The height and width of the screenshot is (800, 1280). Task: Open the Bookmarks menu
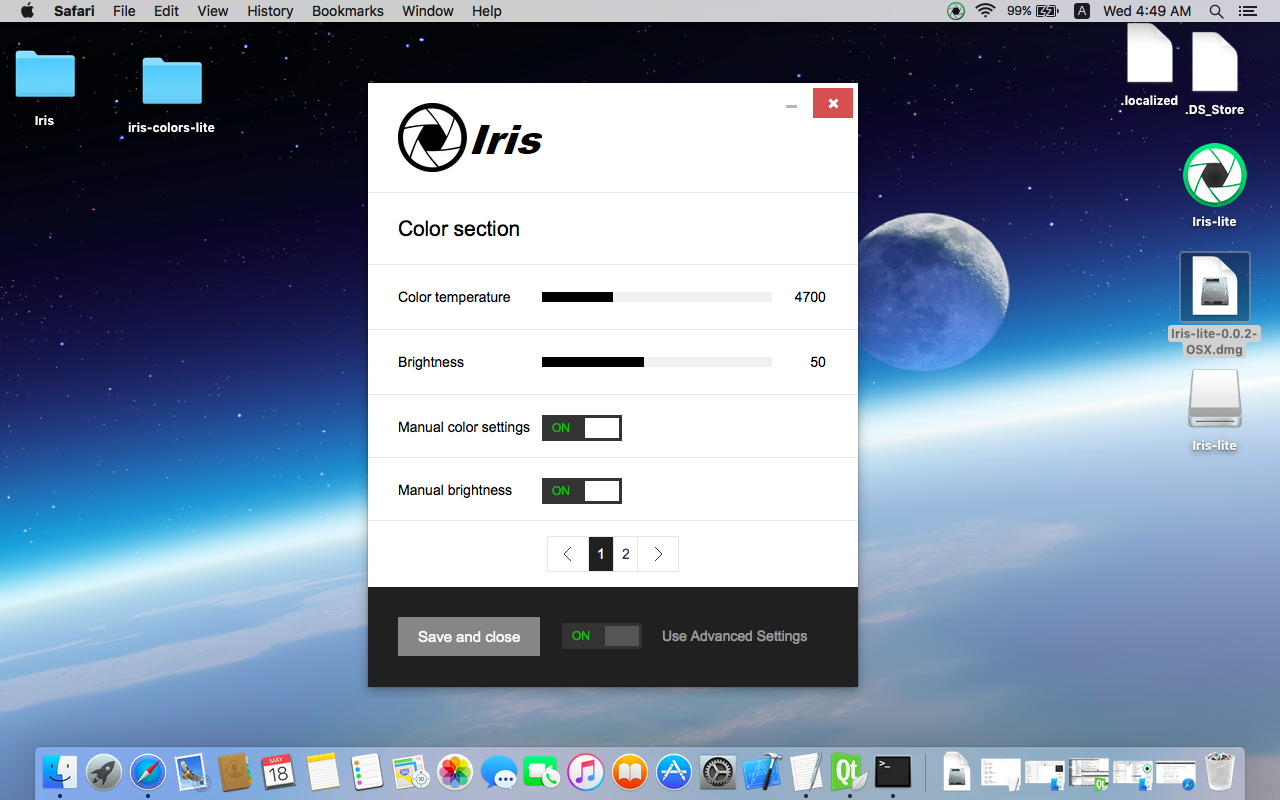[x=348, y=11]
